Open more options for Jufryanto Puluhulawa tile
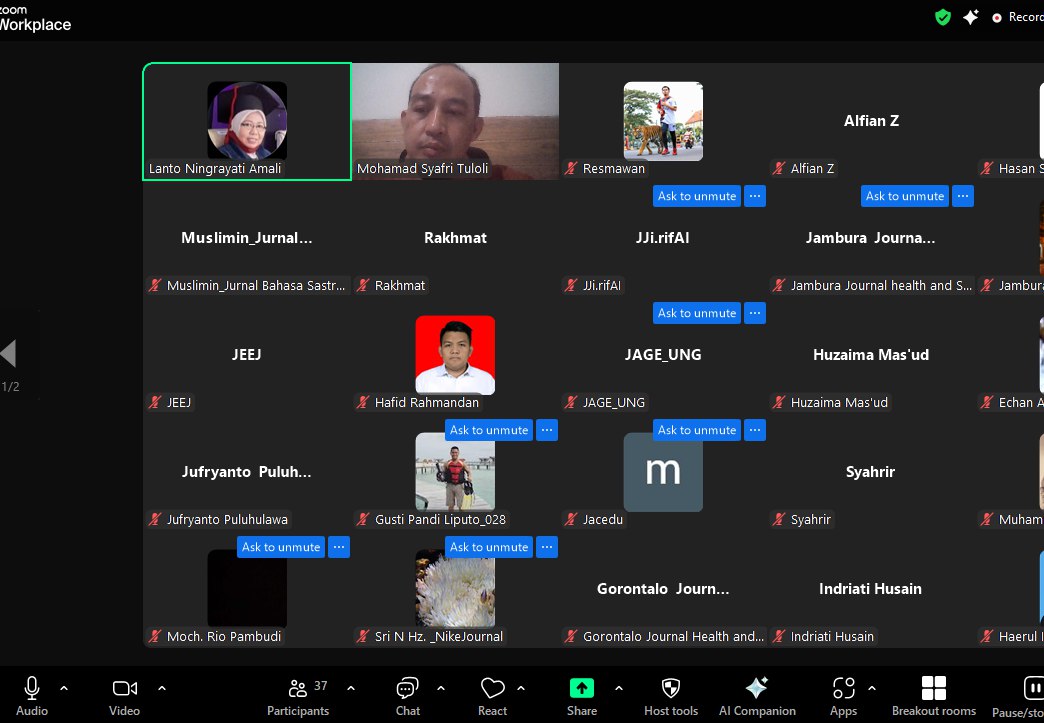 pyautogui.click(x=339, y=547)
